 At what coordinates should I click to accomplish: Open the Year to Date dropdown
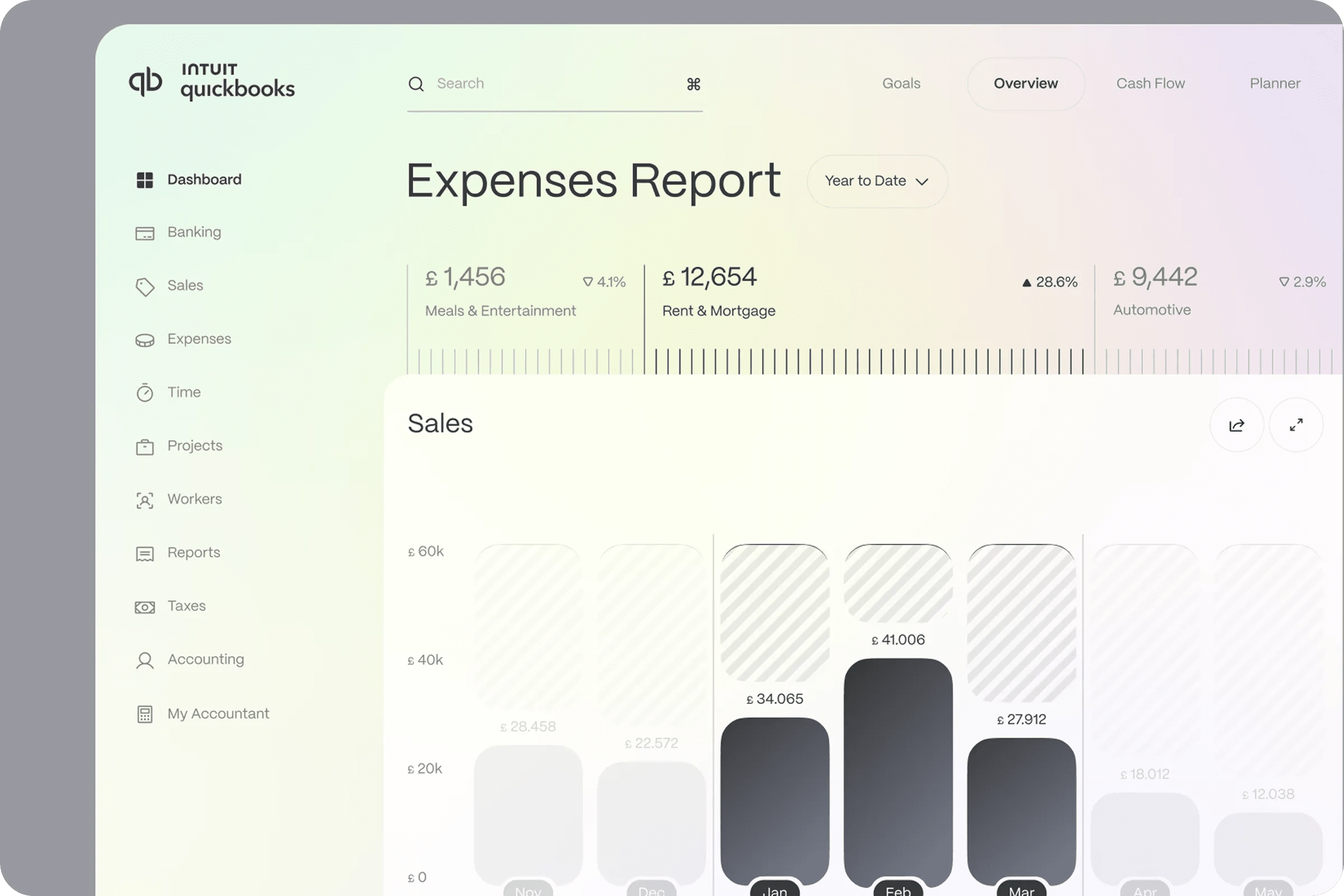[876, 181]
